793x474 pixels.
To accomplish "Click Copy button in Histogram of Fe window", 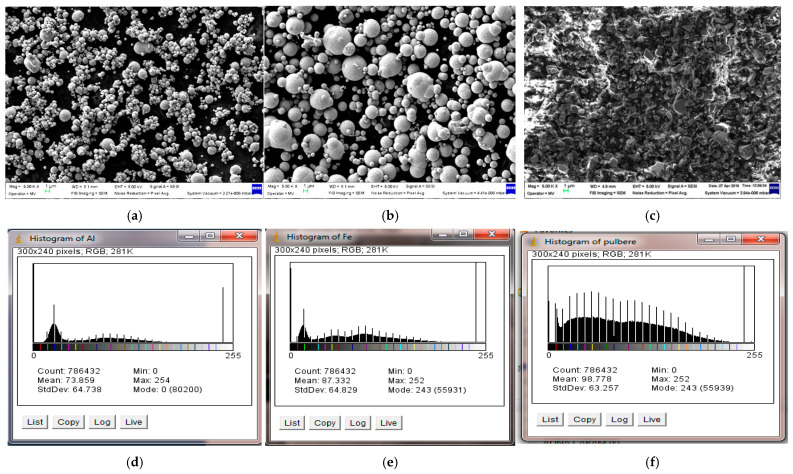I will click(x=325, y=423).
